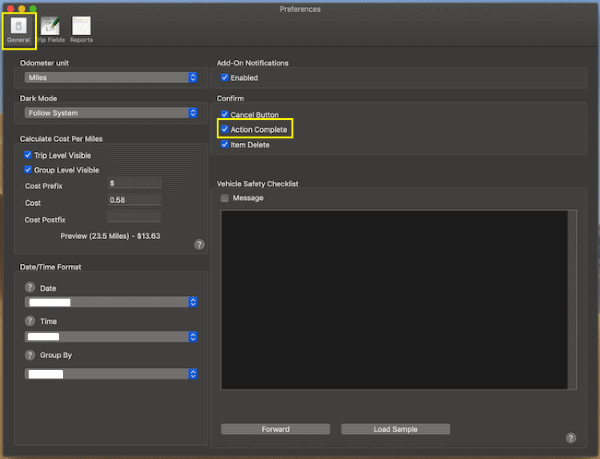Expand the Dark Mode dropdown
The height and width of the screenshot is (459, 600).
110,113
